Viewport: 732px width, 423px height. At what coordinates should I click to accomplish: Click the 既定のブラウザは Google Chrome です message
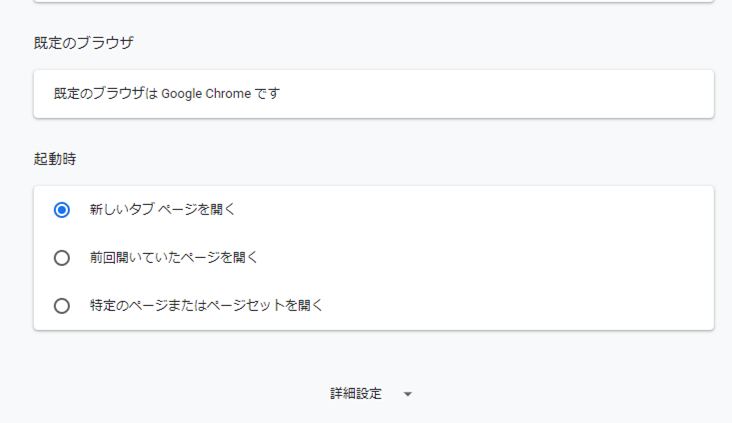click(167, 93)
